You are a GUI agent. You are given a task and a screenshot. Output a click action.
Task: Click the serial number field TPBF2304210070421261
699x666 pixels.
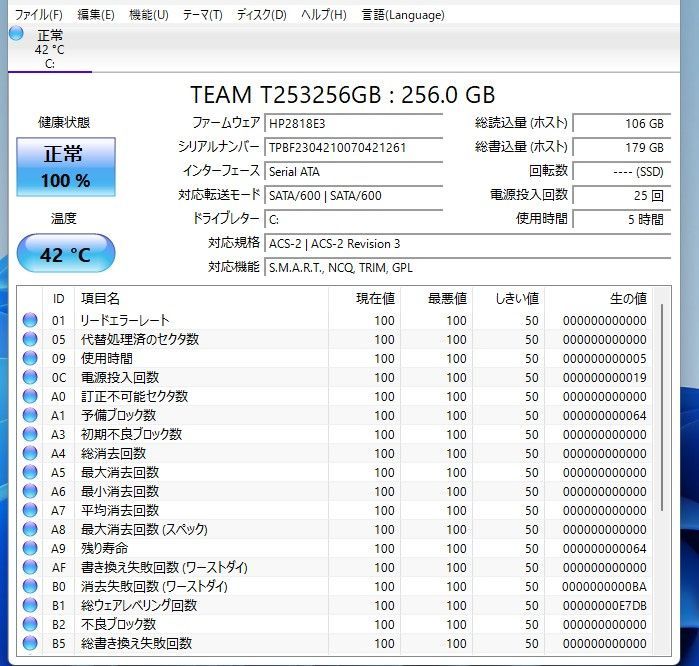point(354,148)
